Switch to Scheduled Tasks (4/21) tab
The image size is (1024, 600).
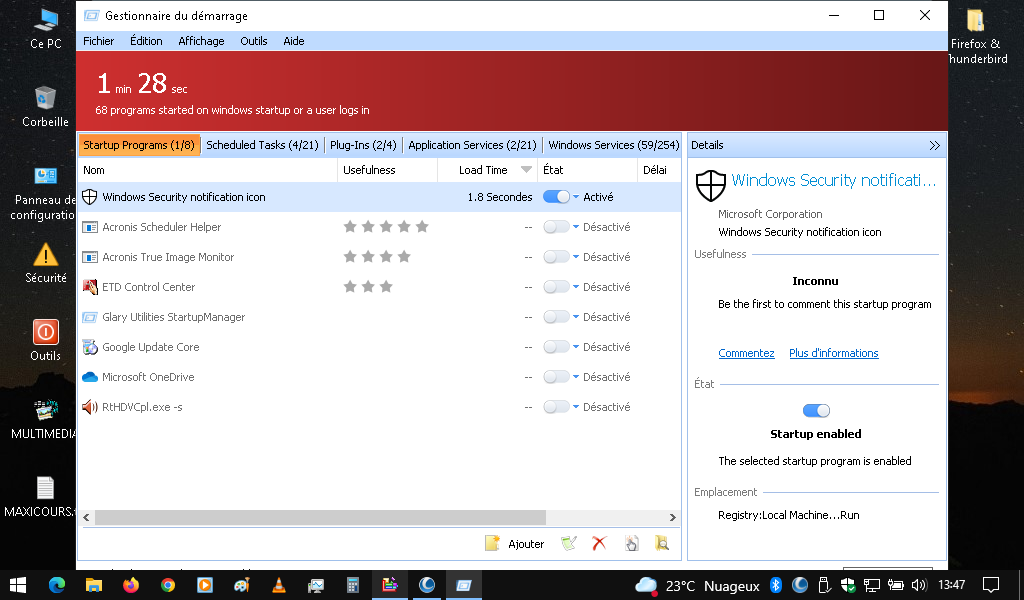pyautogui.click(x=263, y=145)
